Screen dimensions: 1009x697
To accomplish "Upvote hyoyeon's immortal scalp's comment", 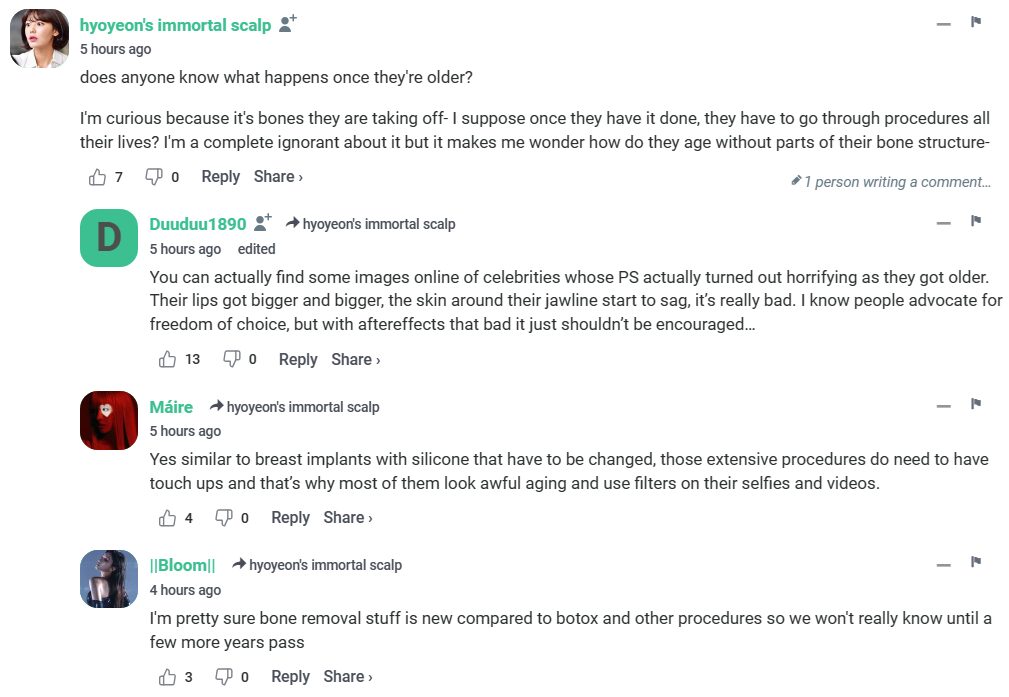I will tap(98, 177).
